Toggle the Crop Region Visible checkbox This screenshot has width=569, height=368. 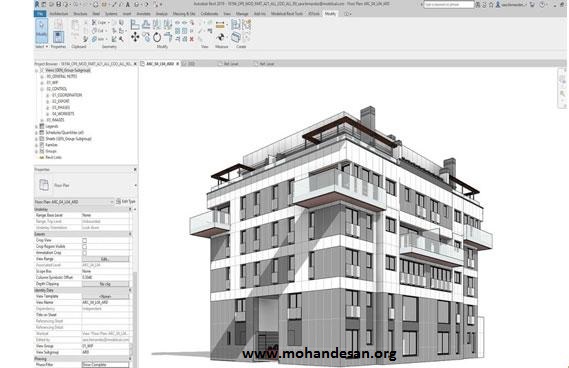click(85, 246)
